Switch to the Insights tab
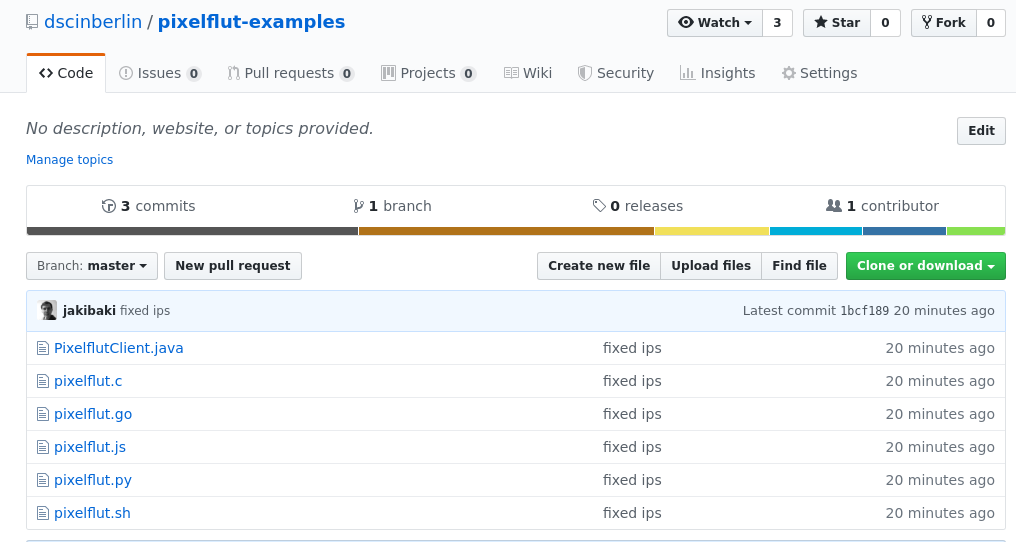 click(717, 73)
